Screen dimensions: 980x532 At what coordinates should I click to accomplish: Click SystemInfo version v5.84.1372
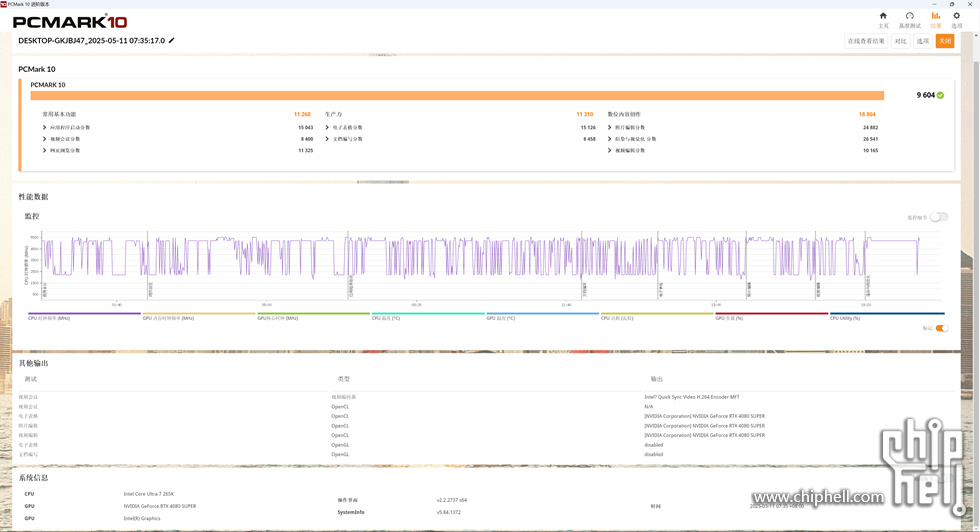[448, 512]
